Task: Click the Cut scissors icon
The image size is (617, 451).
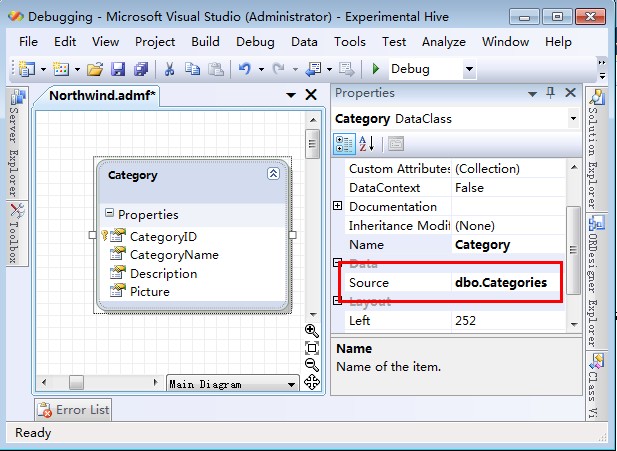Action: click(170, 69)
